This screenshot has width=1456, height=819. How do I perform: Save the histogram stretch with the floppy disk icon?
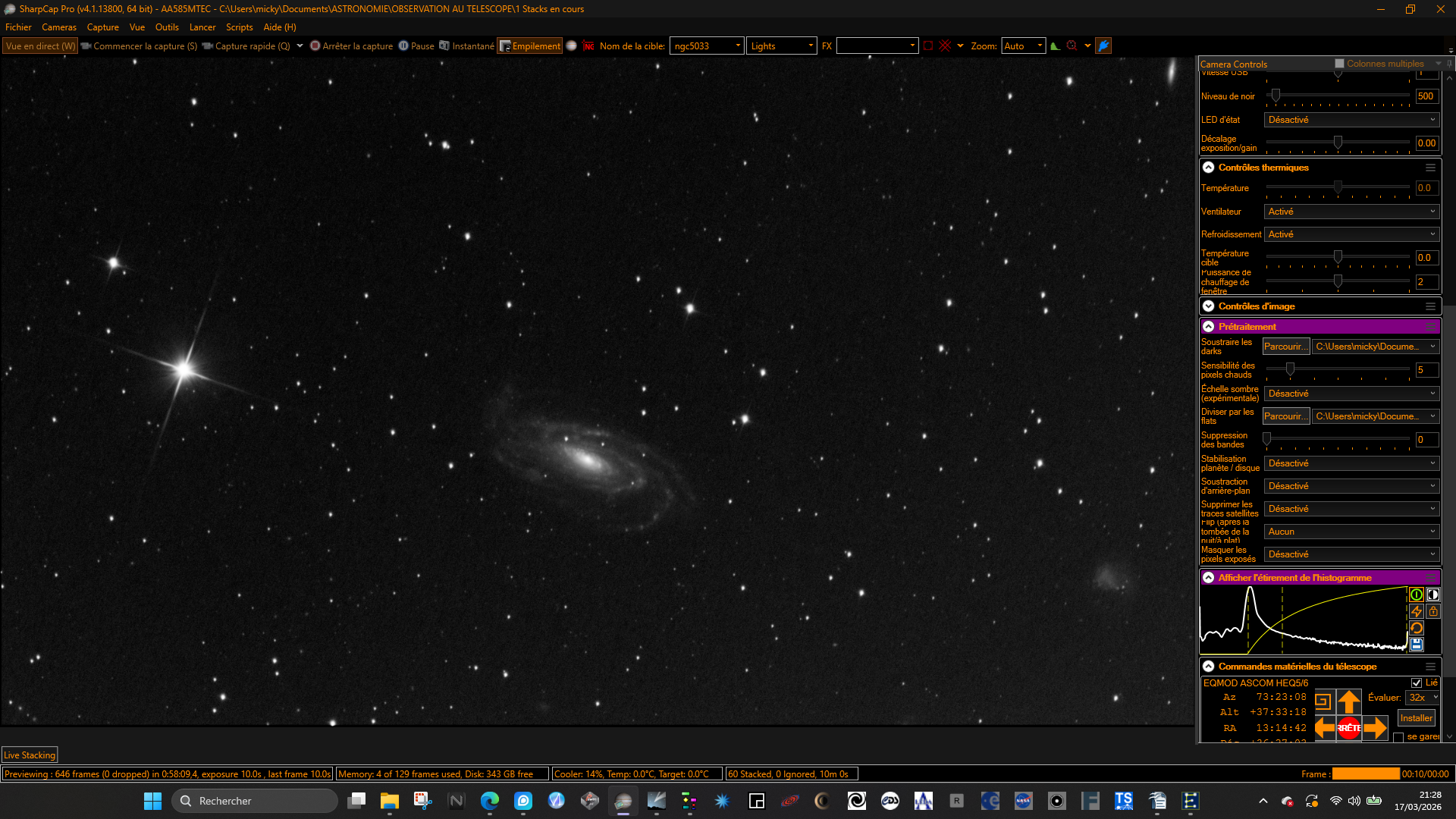pyautogui.click(x=1416, y=645)
